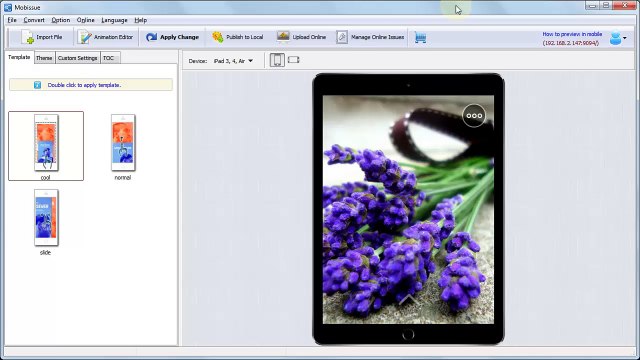The height and width of the screenshot is (360, 640).
Task: Open Manage Online Issues
Action: (370, 37)
